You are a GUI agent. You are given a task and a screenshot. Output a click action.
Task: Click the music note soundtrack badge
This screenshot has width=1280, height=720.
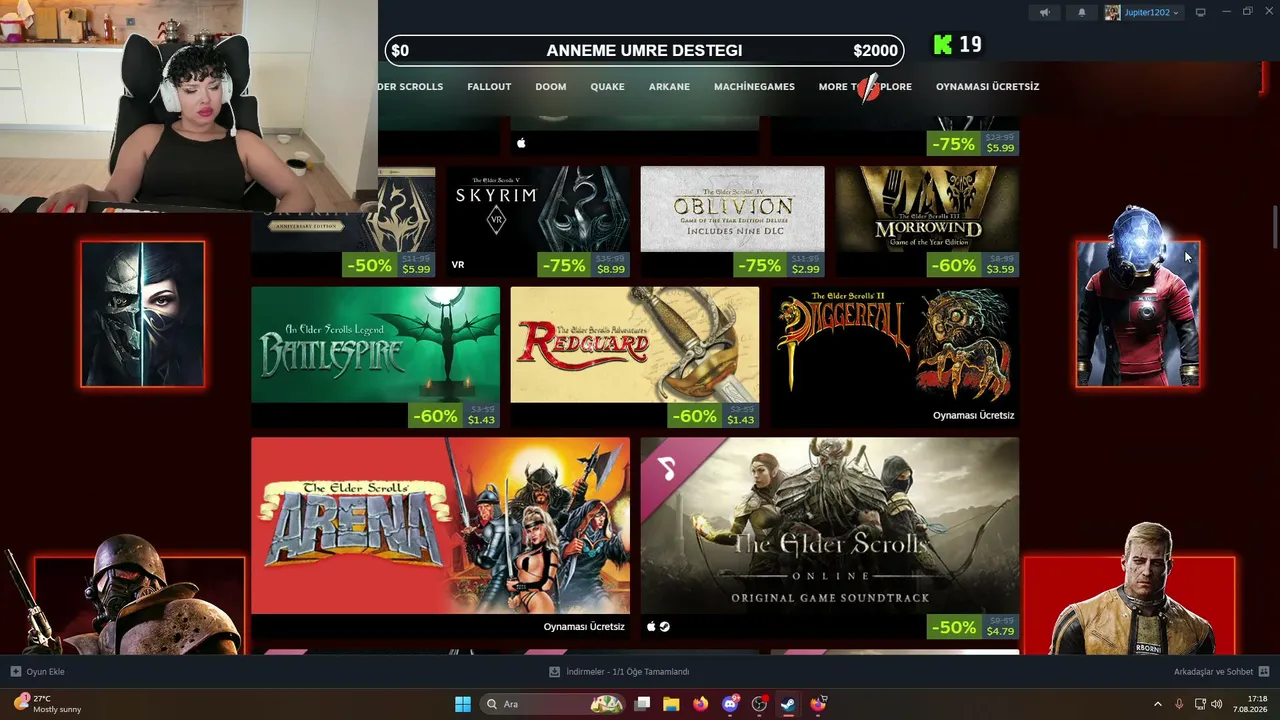(667, 467)
